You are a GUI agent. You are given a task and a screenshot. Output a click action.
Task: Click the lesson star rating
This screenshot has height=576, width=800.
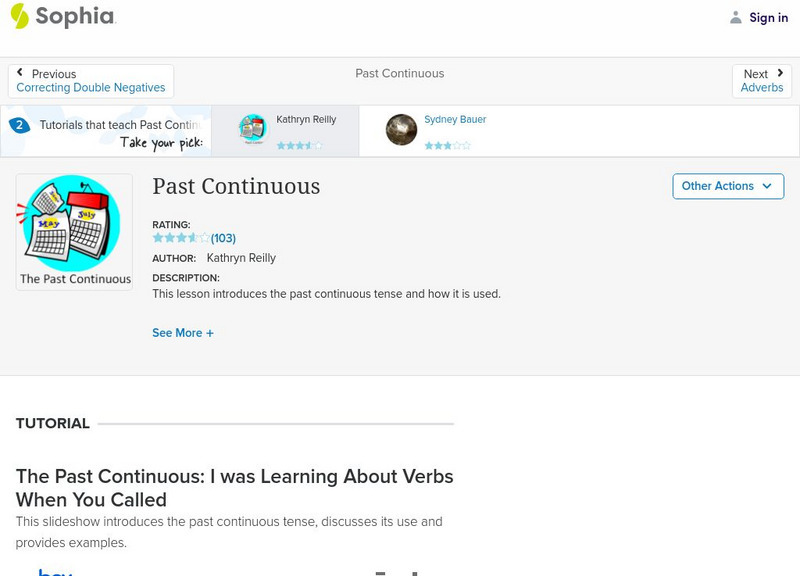[x=181, y=238]
